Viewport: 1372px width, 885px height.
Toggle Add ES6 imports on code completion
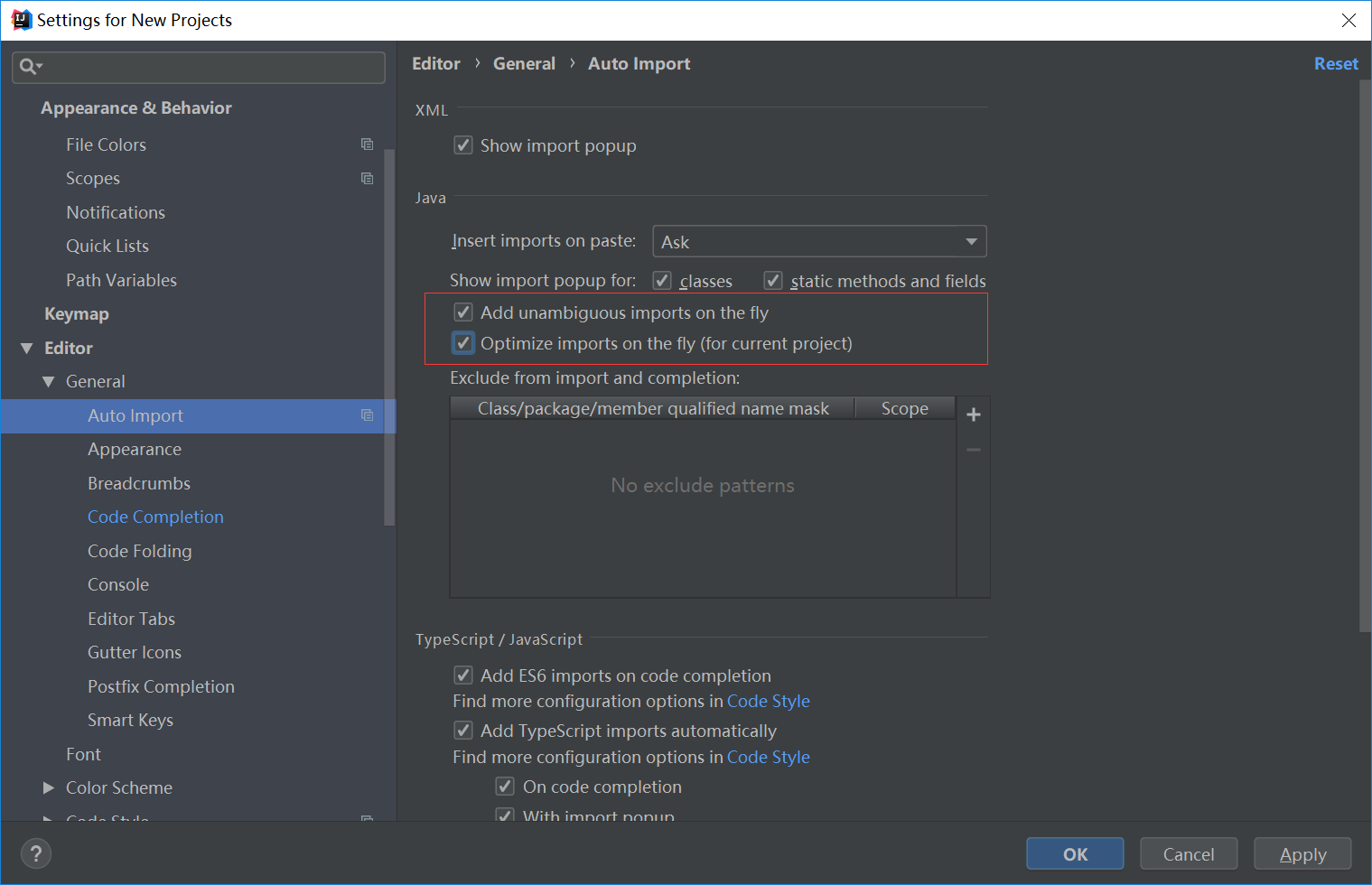(463, 675)
